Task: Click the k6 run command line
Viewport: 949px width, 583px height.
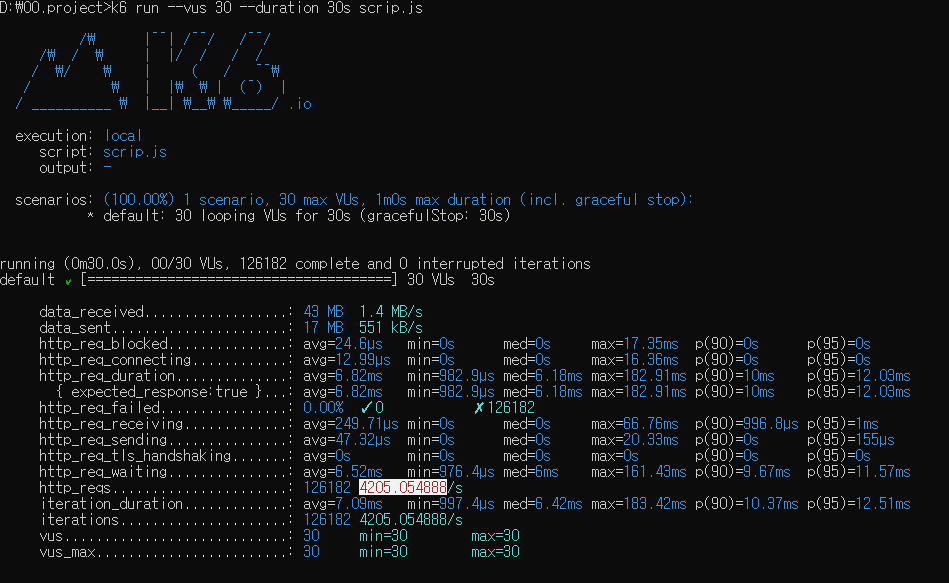Action: pyautogui.click(x=211, y=8)
